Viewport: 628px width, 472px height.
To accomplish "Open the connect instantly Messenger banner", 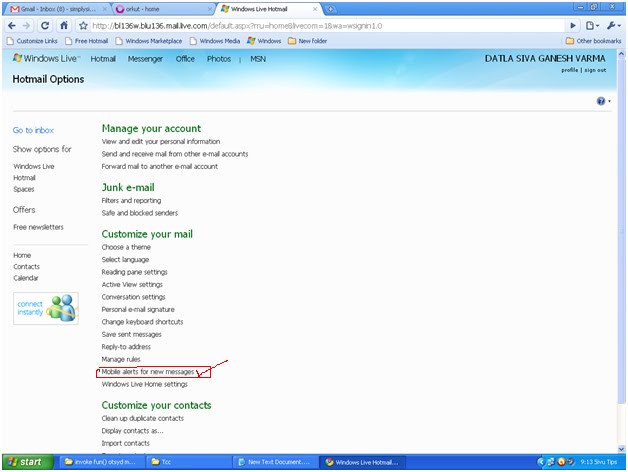I will pos(46,309).
